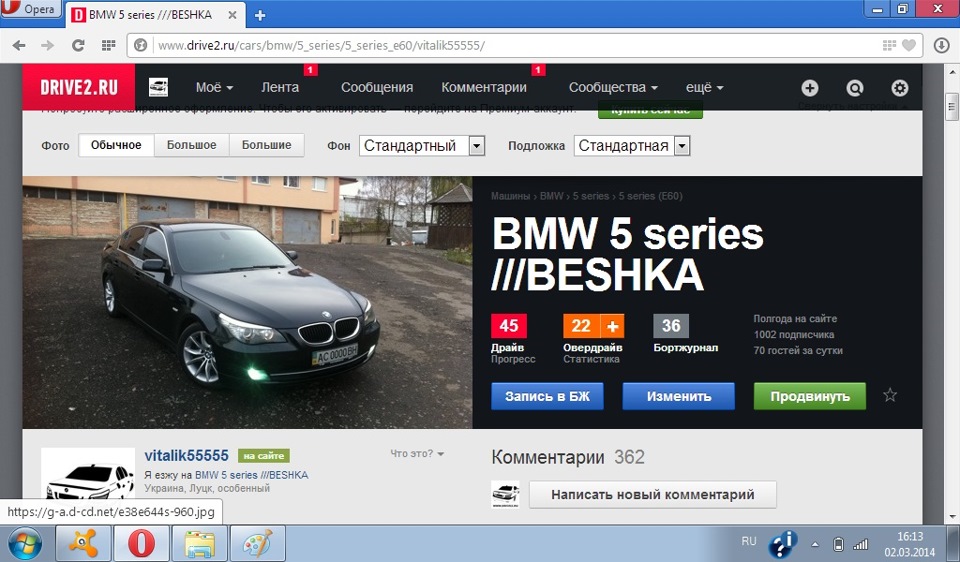Click the plus next to 22
The width and height of the screenshot is (960, 562).
[x=612, y=326]
